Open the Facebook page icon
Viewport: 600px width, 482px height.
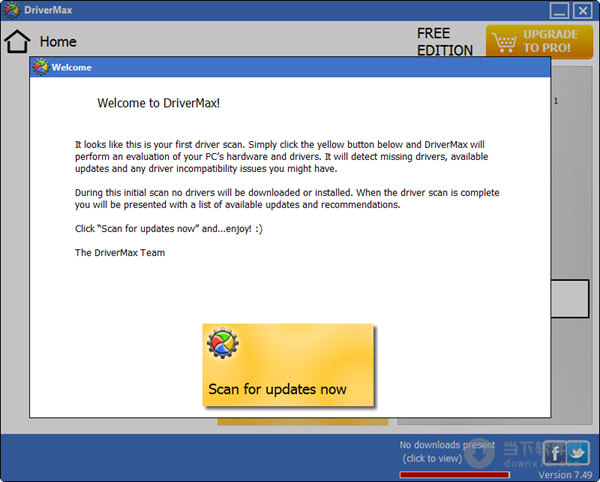[554, 453]
